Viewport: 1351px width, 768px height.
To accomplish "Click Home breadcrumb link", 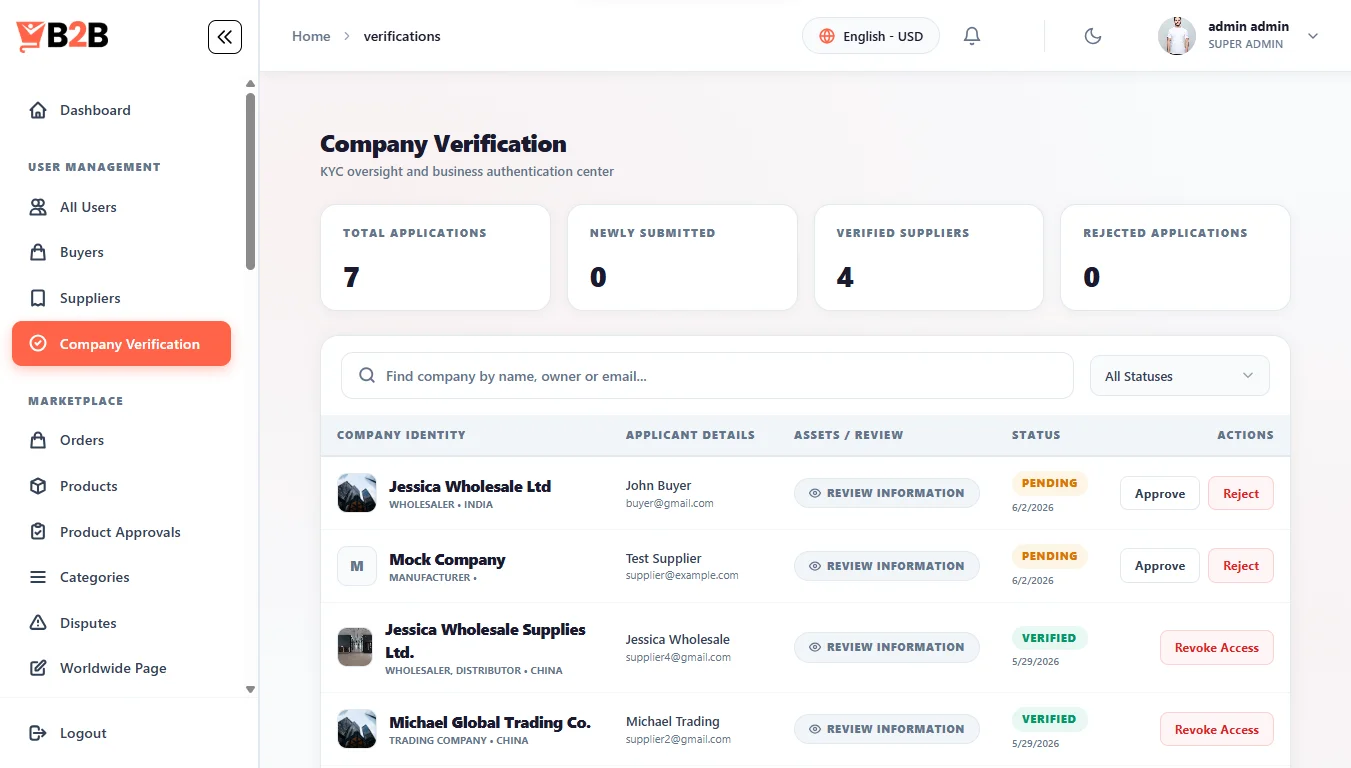I will click(x=311, y=36).
